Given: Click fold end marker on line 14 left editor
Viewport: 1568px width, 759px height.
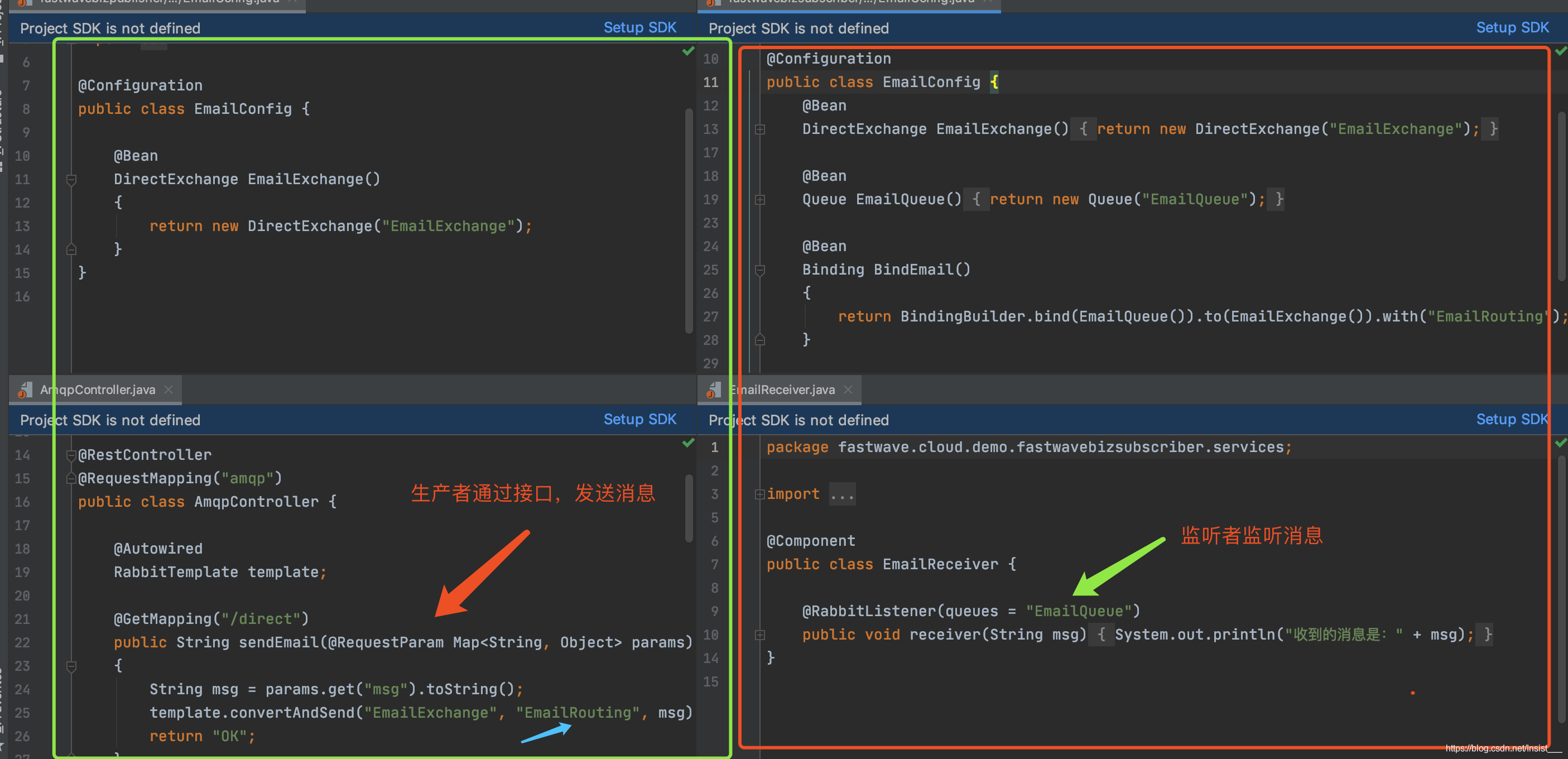Looking at the screenshot, I should coord(71,249).
